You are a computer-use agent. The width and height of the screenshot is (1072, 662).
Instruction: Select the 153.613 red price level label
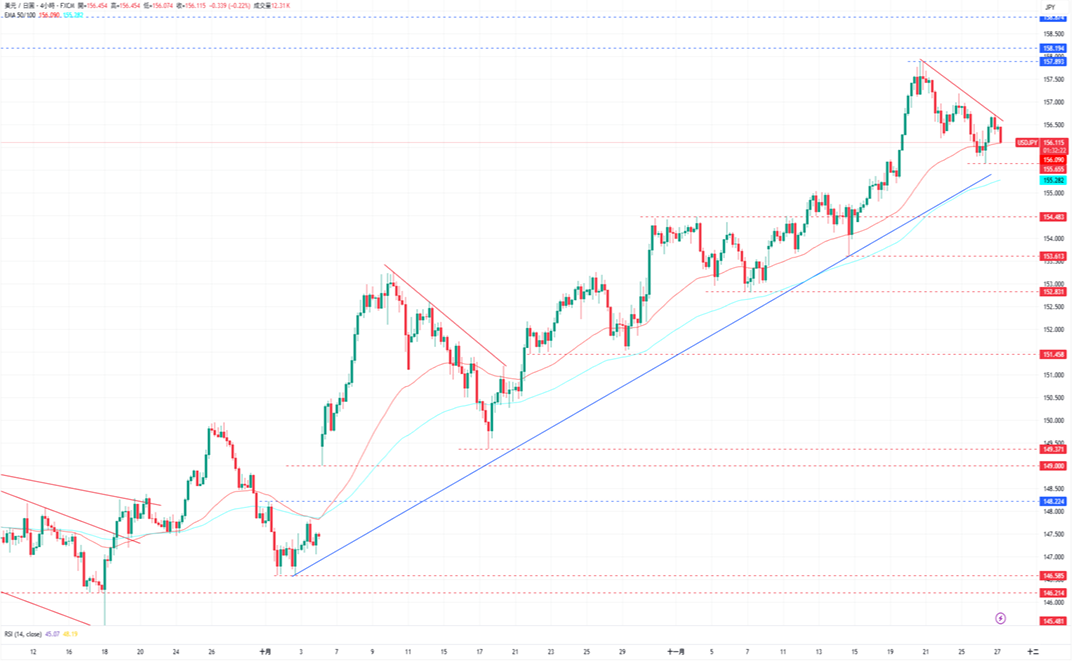coord(1052,256)
